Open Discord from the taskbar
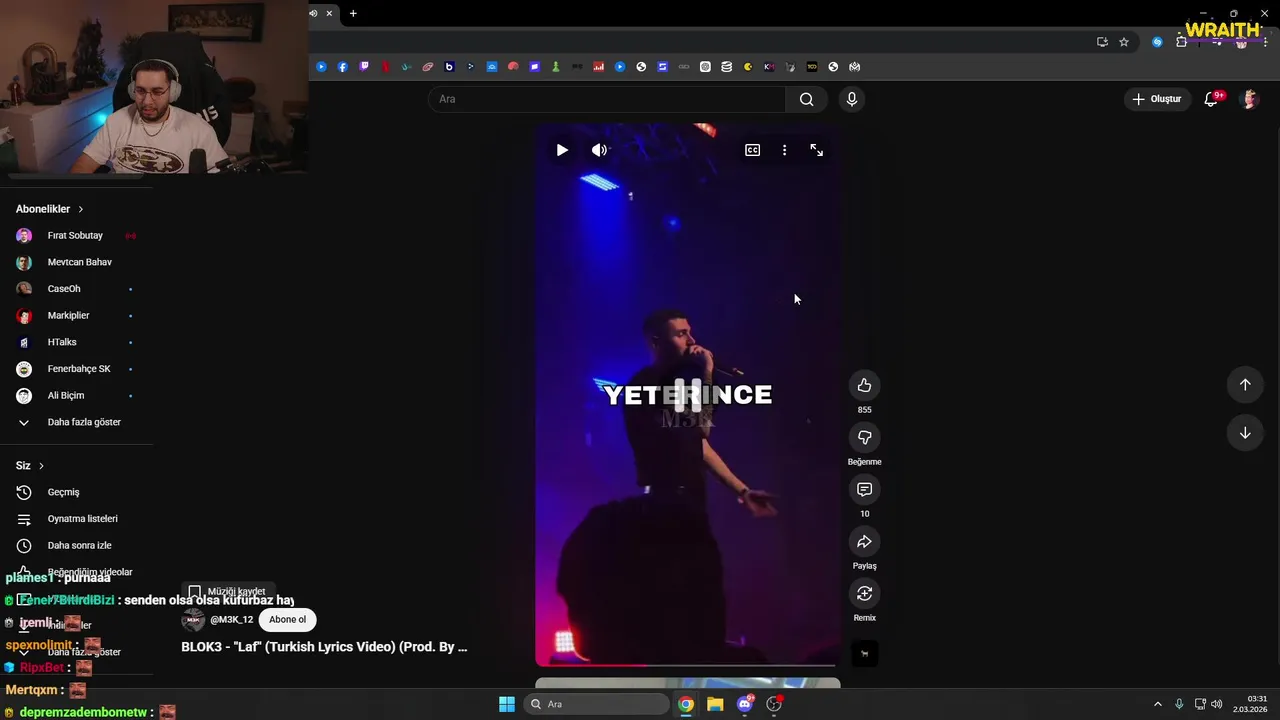Screen dimensions: 1280x720 click(745, 704)
